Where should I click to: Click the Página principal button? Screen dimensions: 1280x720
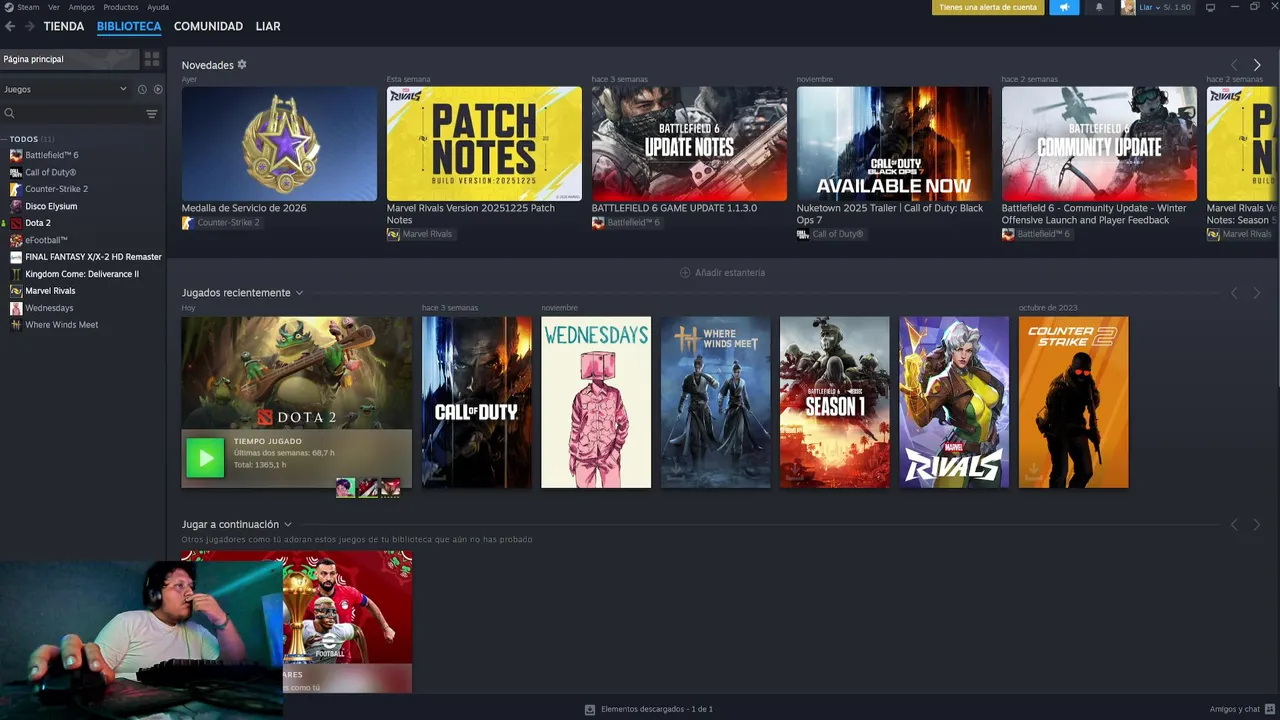(69, 59)
